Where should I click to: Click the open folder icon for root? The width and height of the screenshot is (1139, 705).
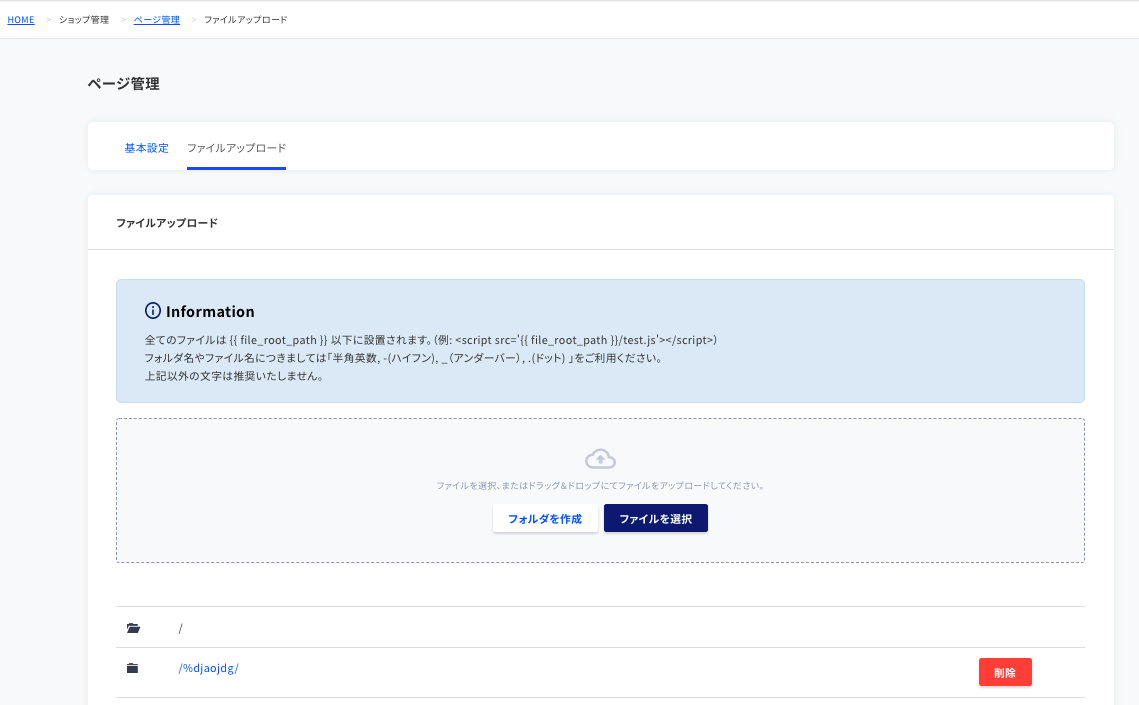pos(133,628)
